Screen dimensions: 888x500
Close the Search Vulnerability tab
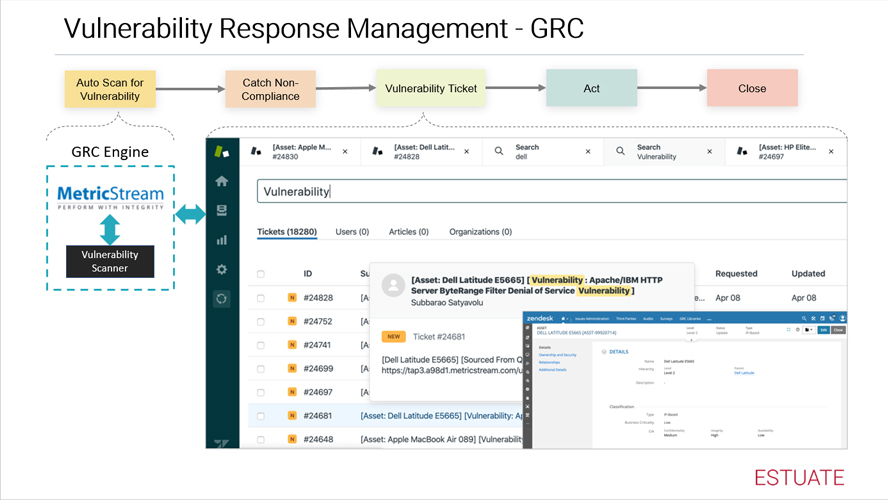click(x=710, y=152)
